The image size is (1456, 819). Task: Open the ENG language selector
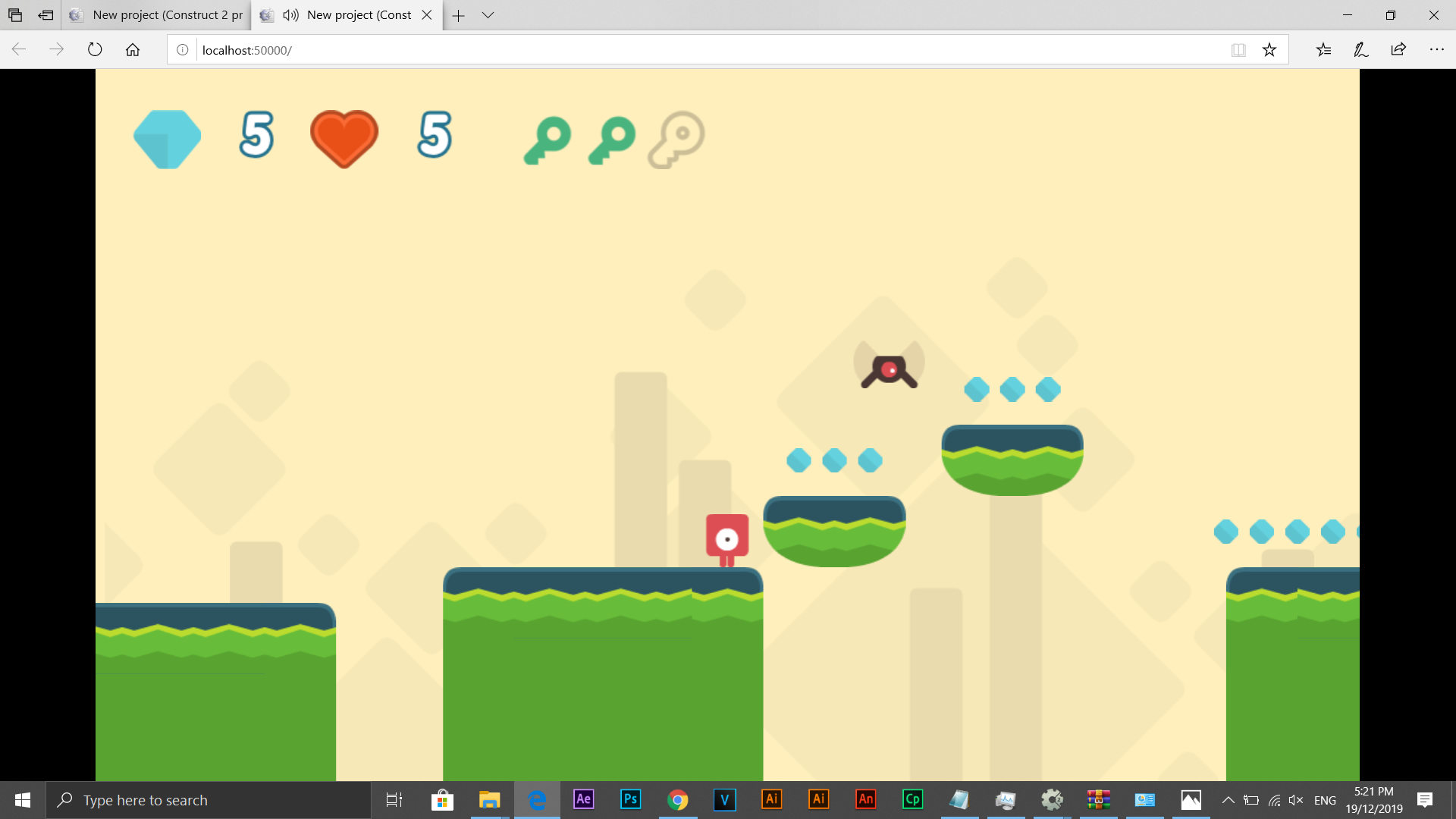(x=1325, y=799)
